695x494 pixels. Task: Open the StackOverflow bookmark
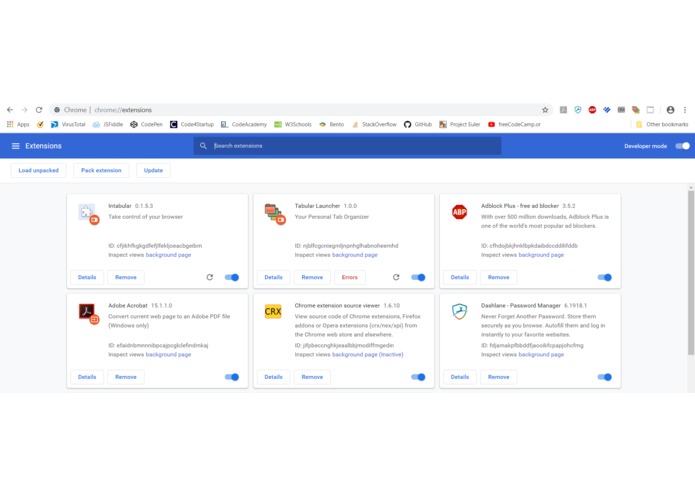pos(374,124)
